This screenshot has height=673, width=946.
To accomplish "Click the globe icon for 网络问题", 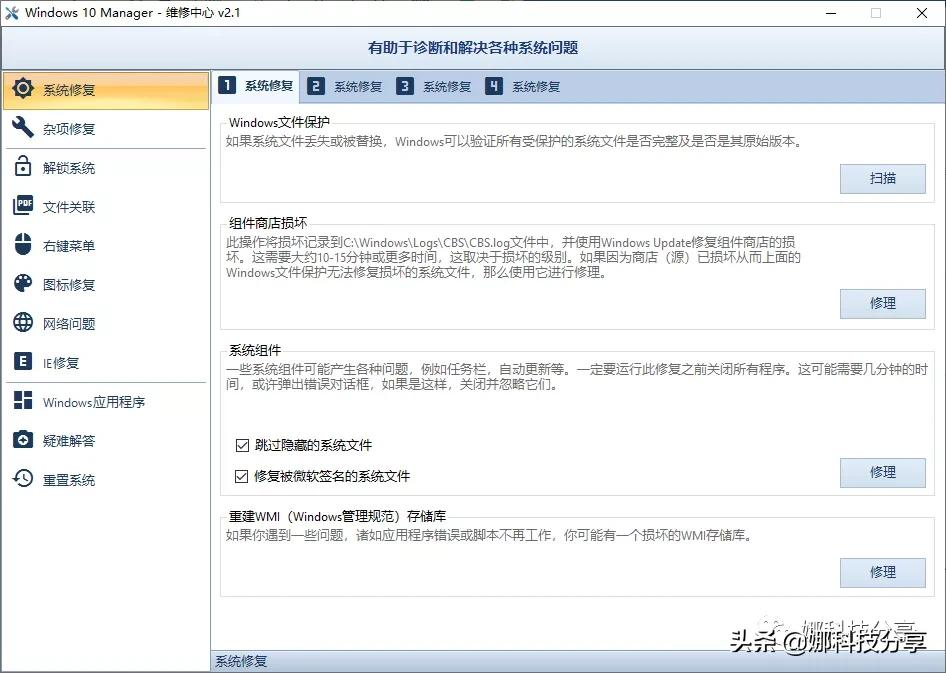I will point(23,323).
